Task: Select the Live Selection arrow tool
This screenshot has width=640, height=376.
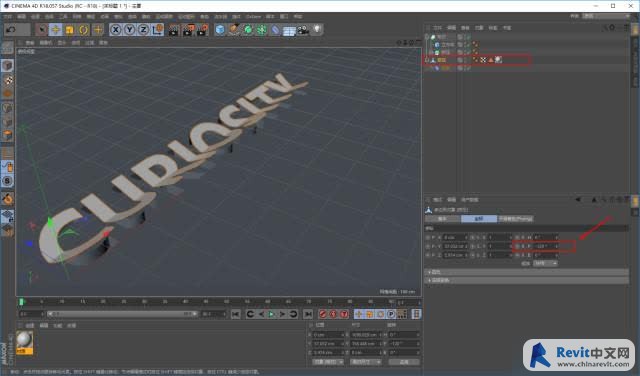Action: point(41,29)
